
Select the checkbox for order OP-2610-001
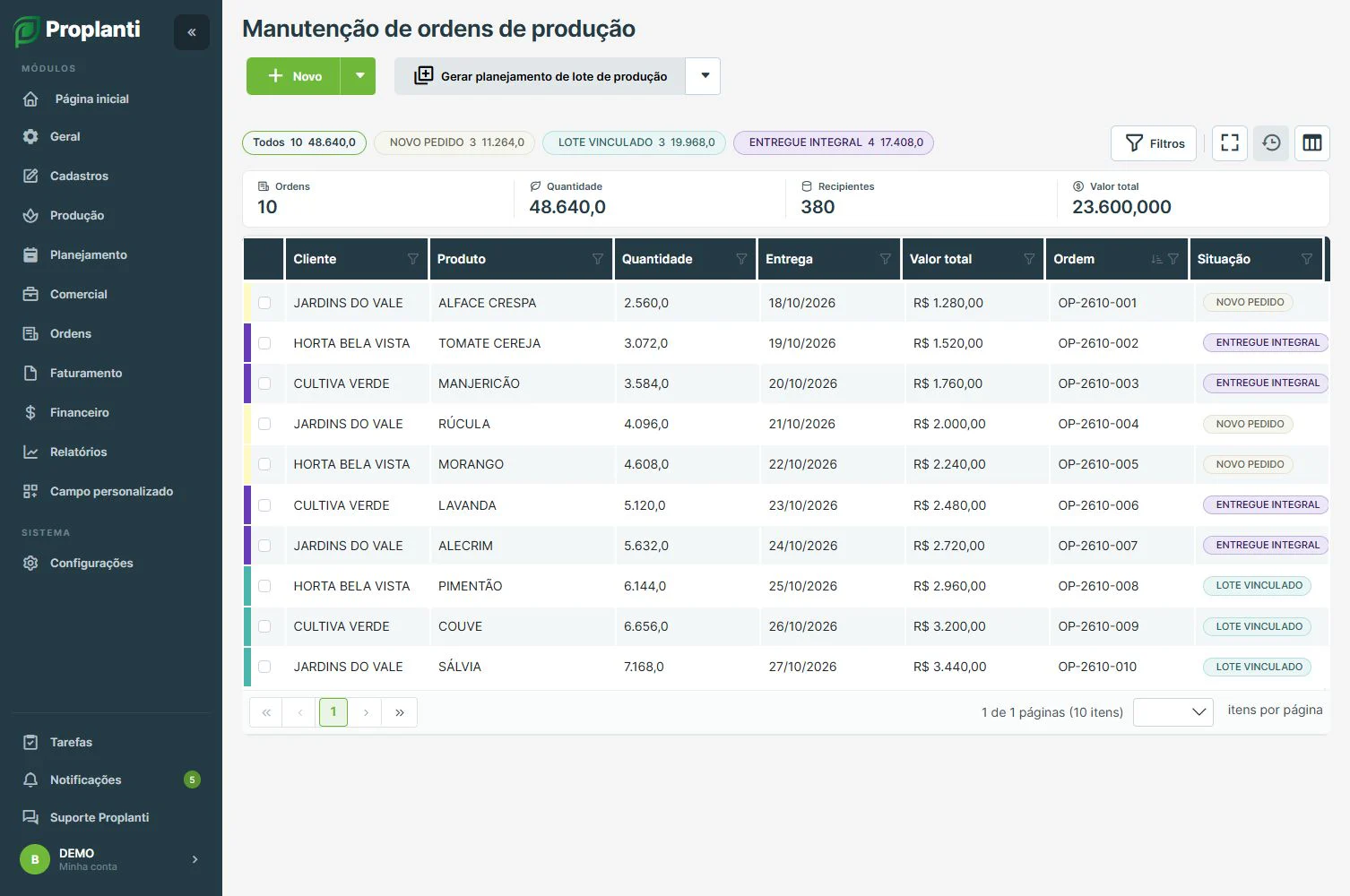click(x=264, y=303)
